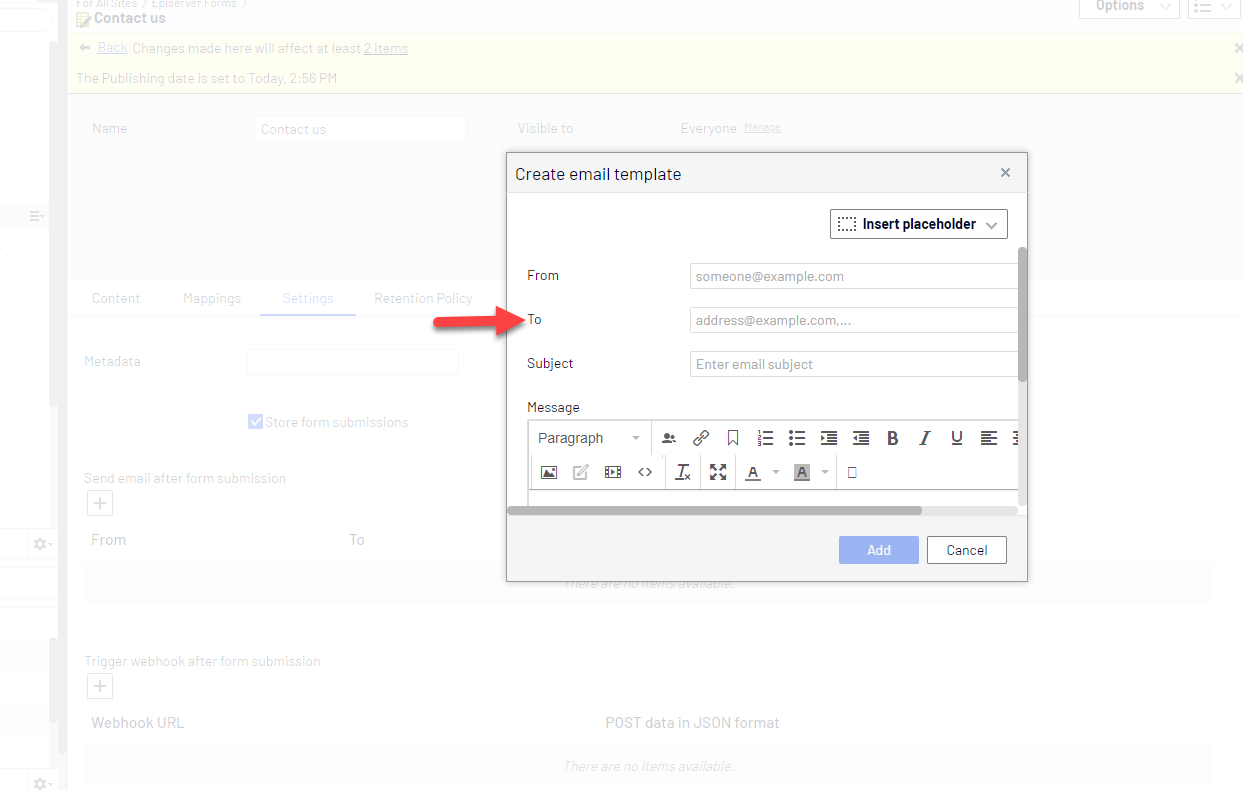
Task: Click into the To address field
Action: tap(853, 320)
